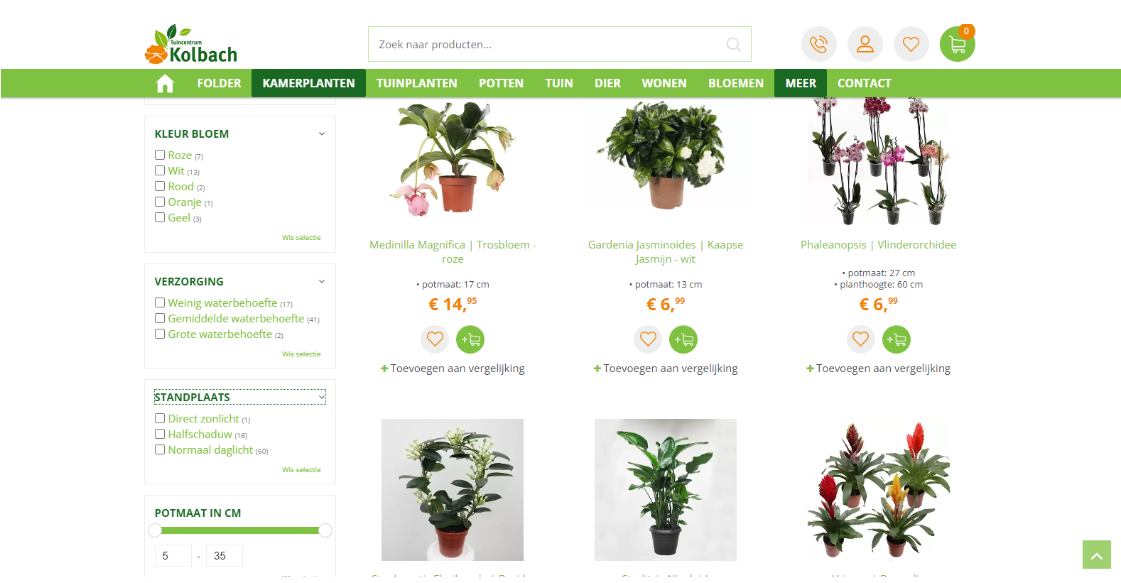This screenshot has height=583, width=1121.
Task: Open the phone contact icon
Action: pos(819,44)
